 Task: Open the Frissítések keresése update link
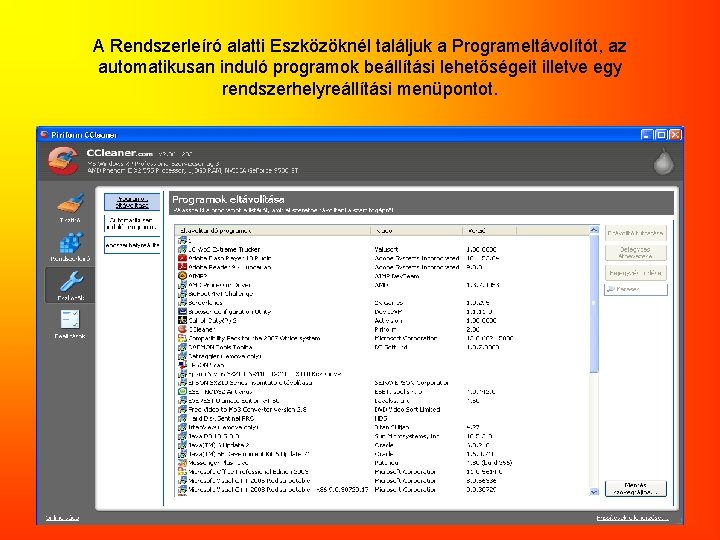pyautogui.click(x=632, y=518)
